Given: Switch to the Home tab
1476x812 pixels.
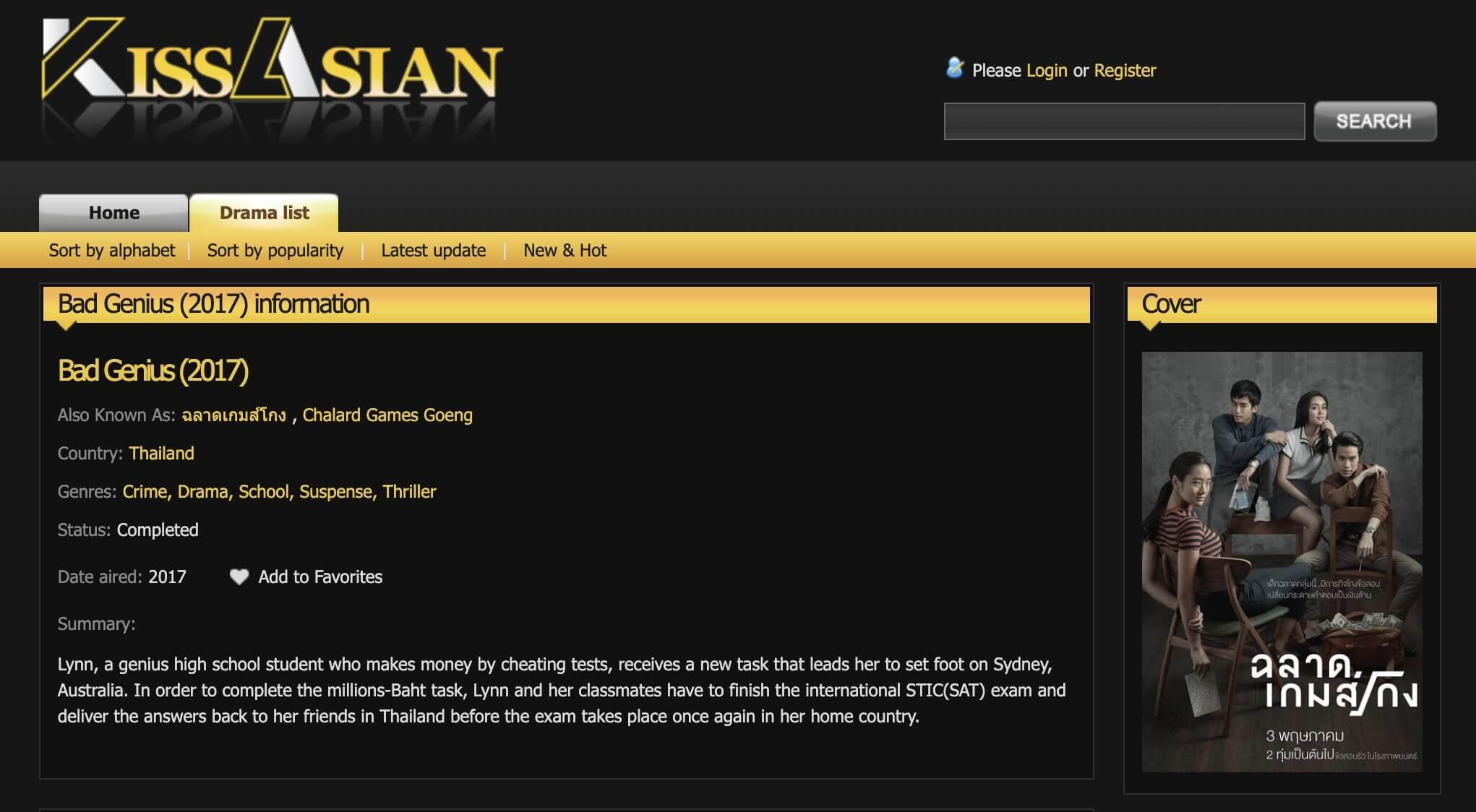Looking at the screenshot, I should [x=113, y=212].
